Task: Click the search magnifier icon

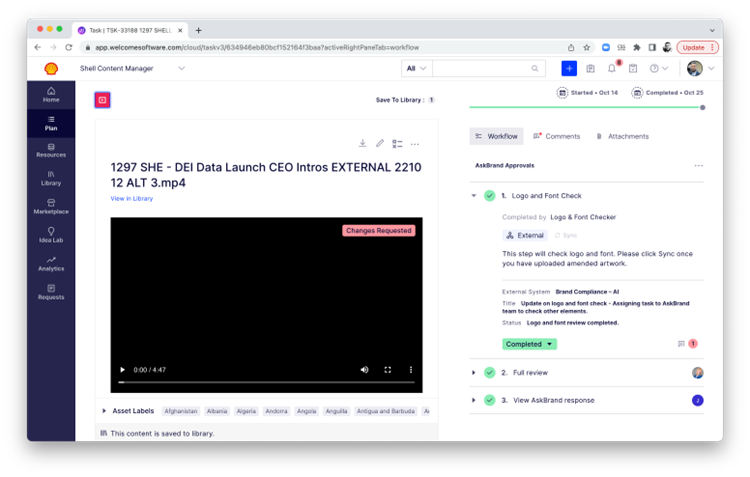Action: pos(535,68)
